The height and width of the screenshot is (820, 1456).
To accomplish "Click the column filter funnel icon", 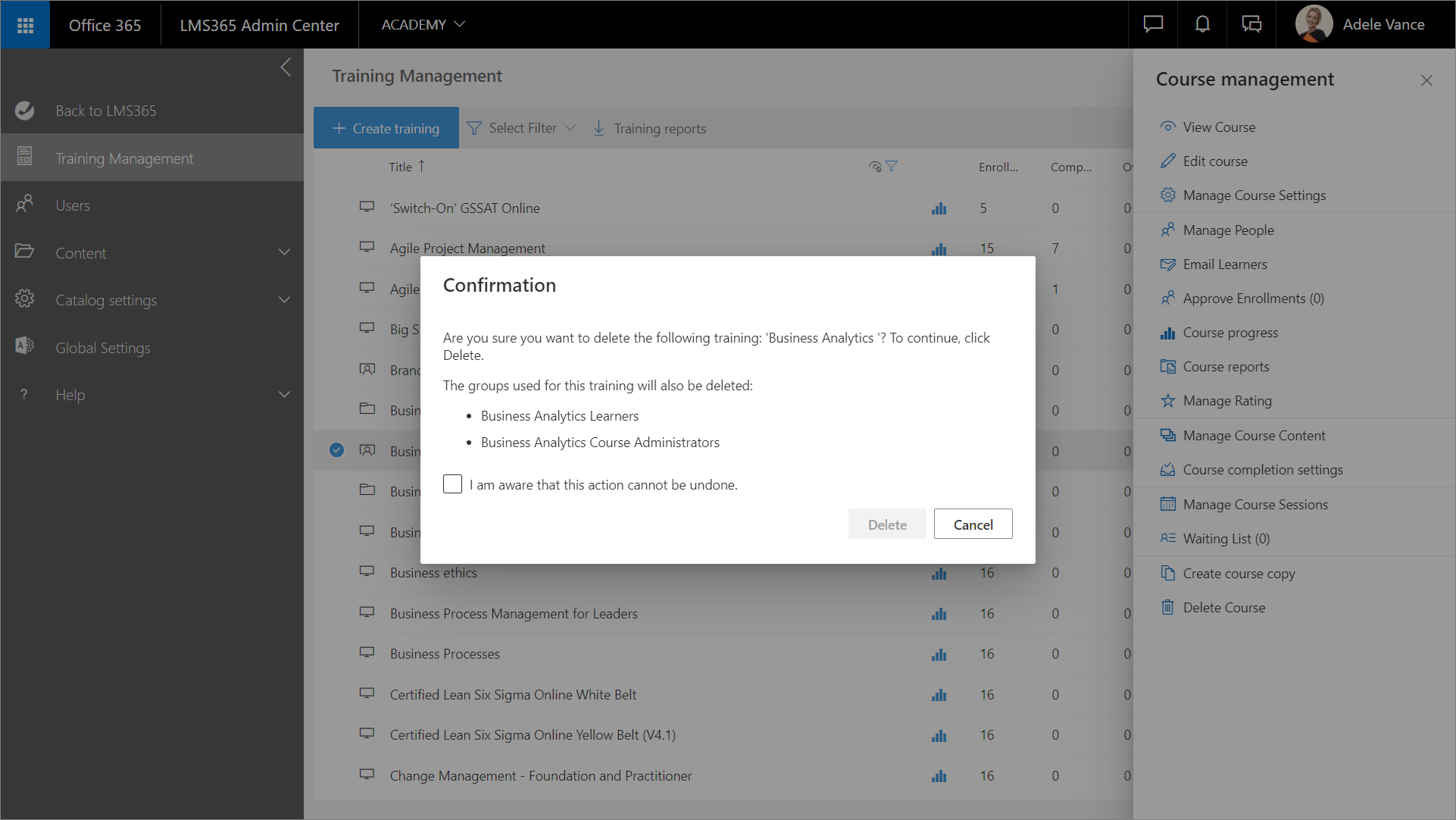I will click(892, 167).
